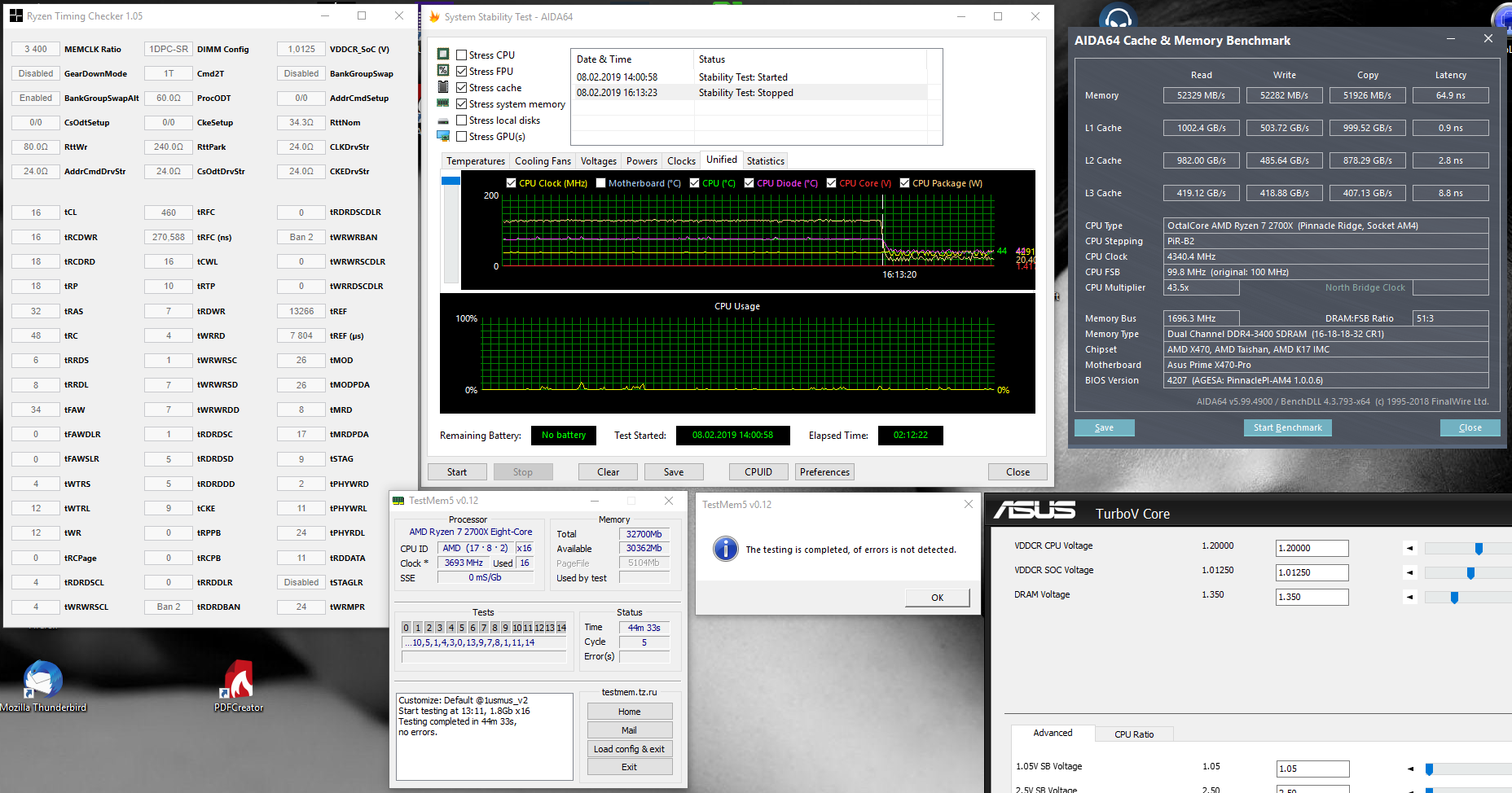Uncheck the Stress FPU option
Screen dimensions: 1512x793
click(x=462, y=72)
